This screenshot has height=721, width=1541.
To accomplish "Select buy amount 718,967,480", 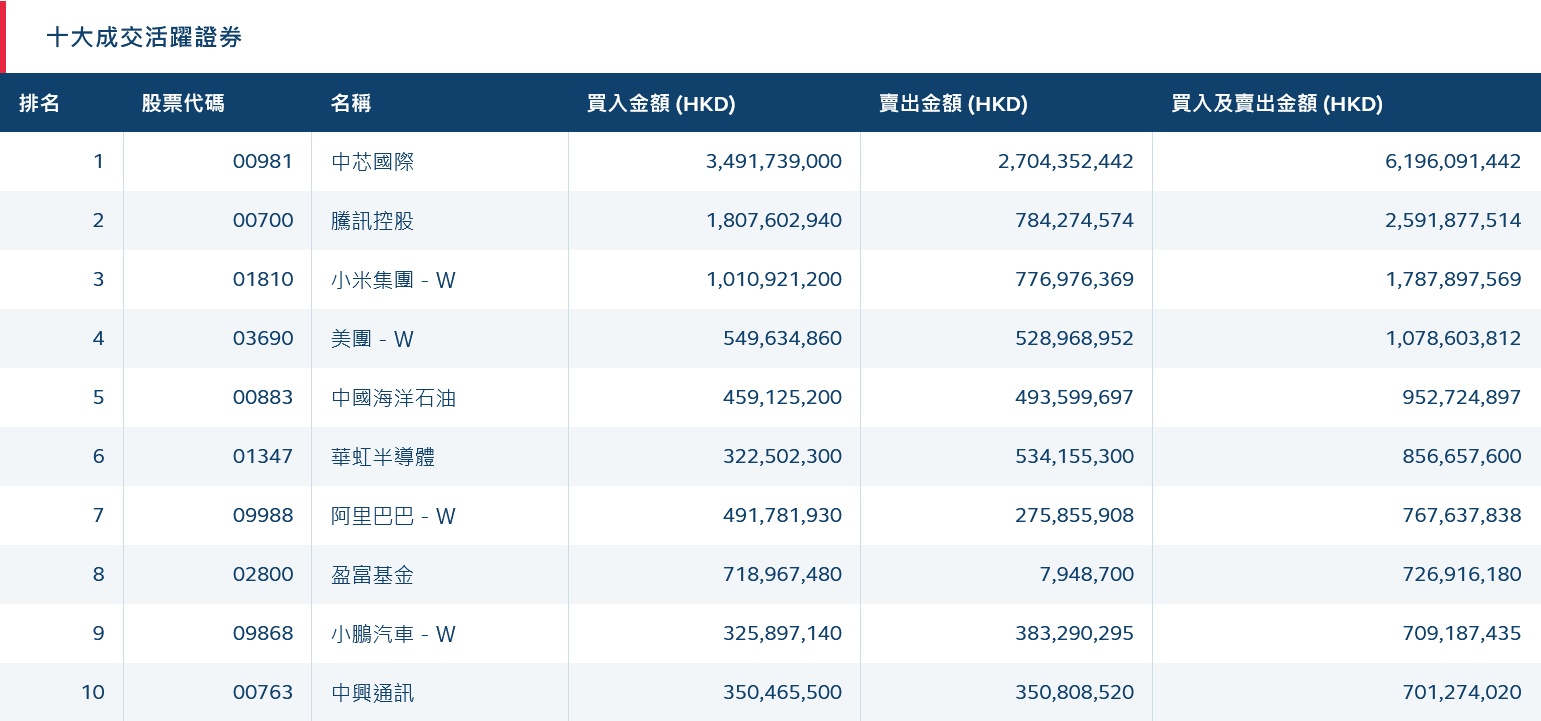I will pyautogui.click(x=782, y=574).
